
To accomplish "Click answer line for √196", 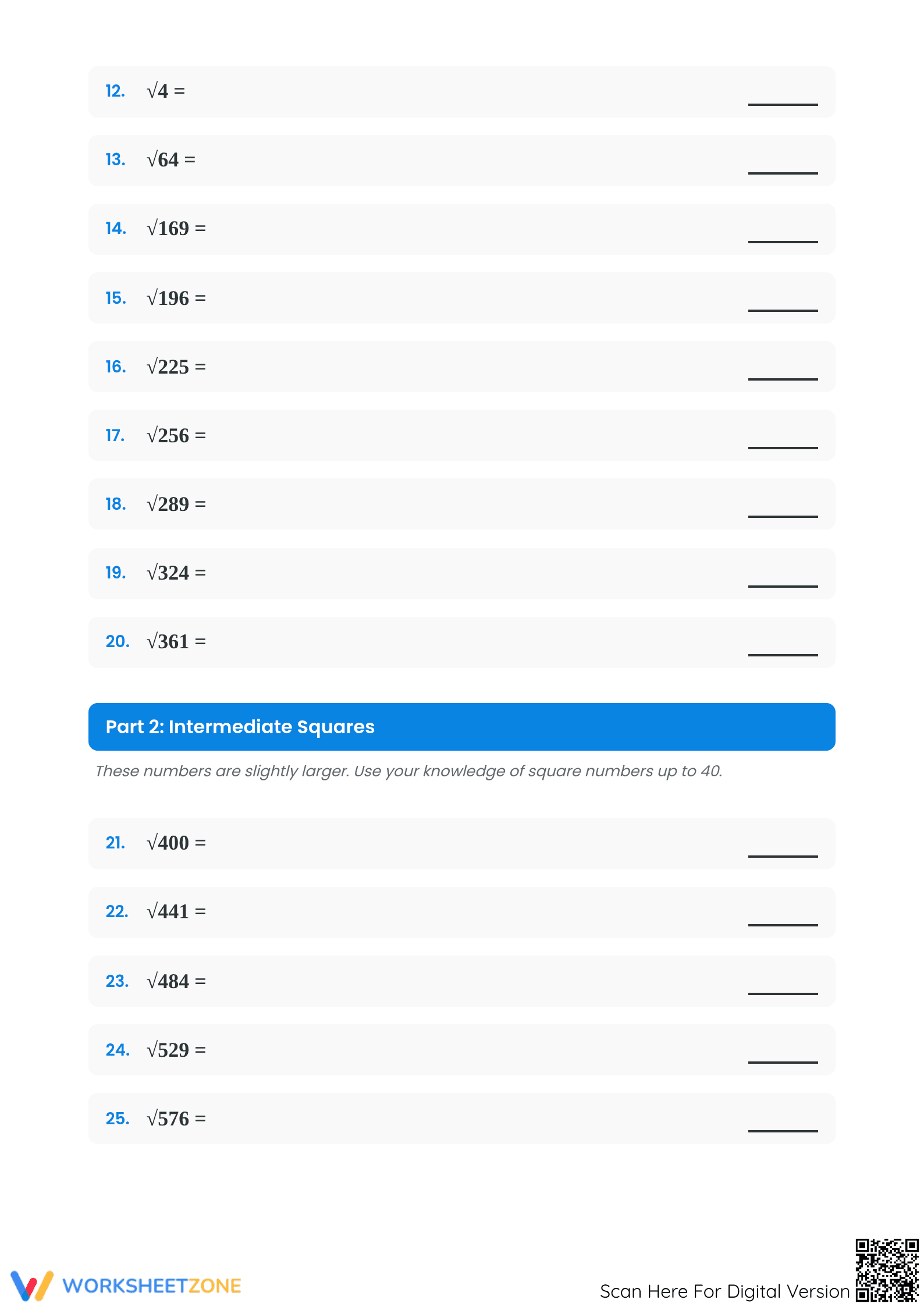I will click(783, 310).
